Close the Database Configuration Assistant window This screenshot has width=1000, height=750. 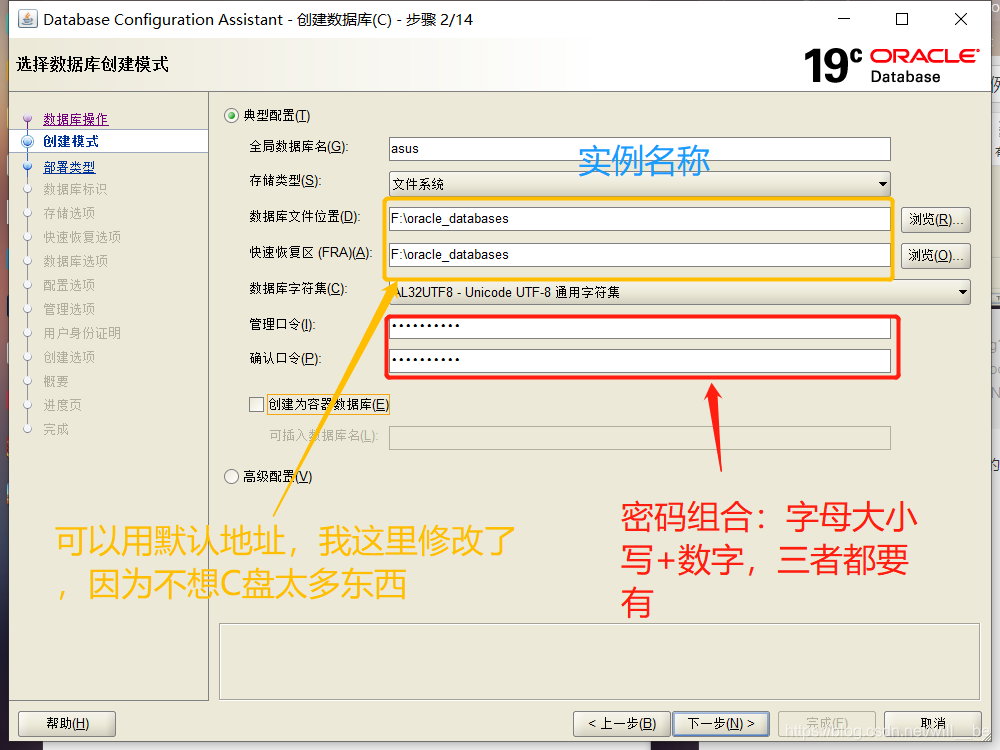(x=960, y=19)
